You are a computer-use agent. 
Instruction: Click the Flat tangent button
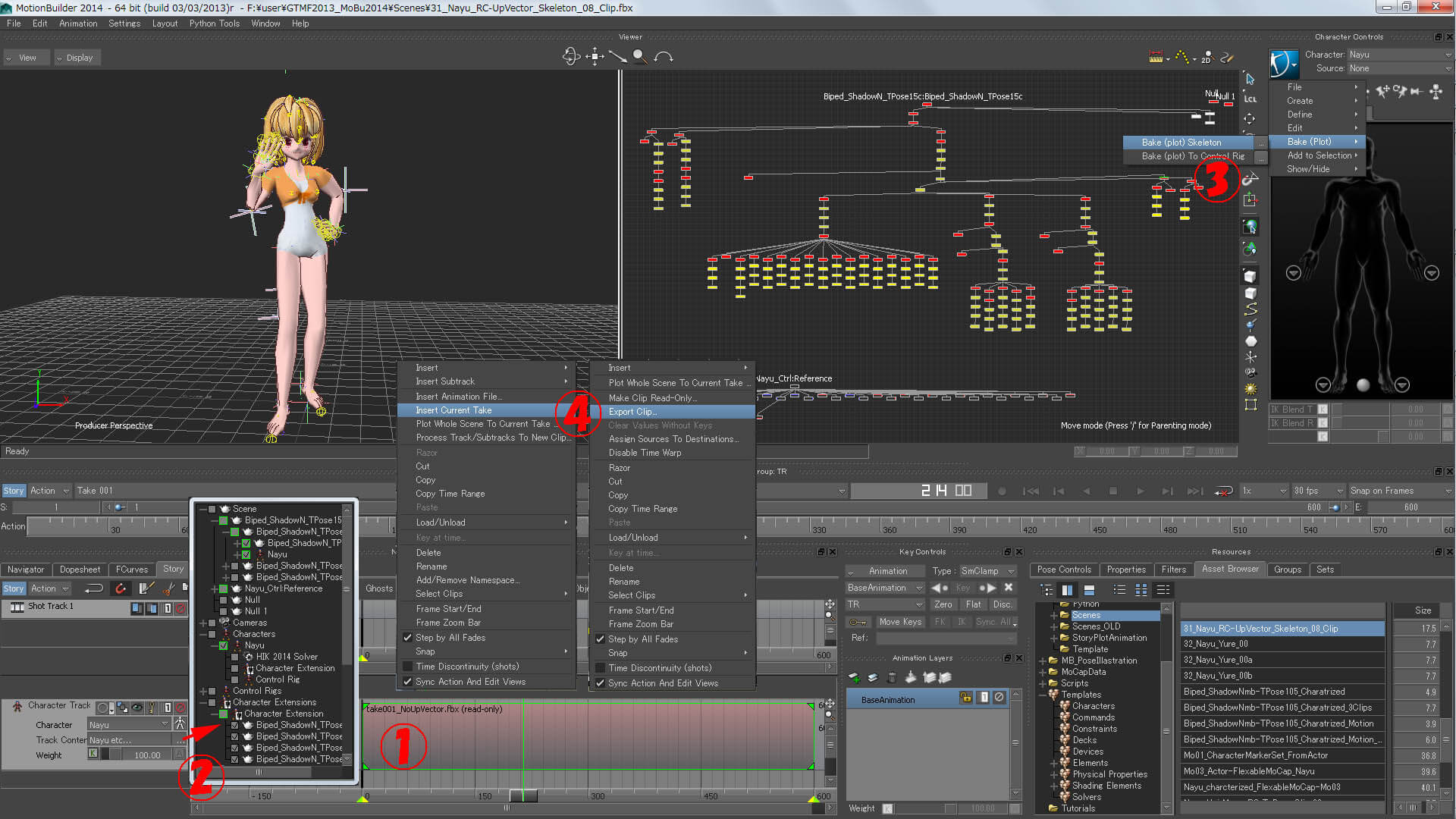tap(973, 604)
